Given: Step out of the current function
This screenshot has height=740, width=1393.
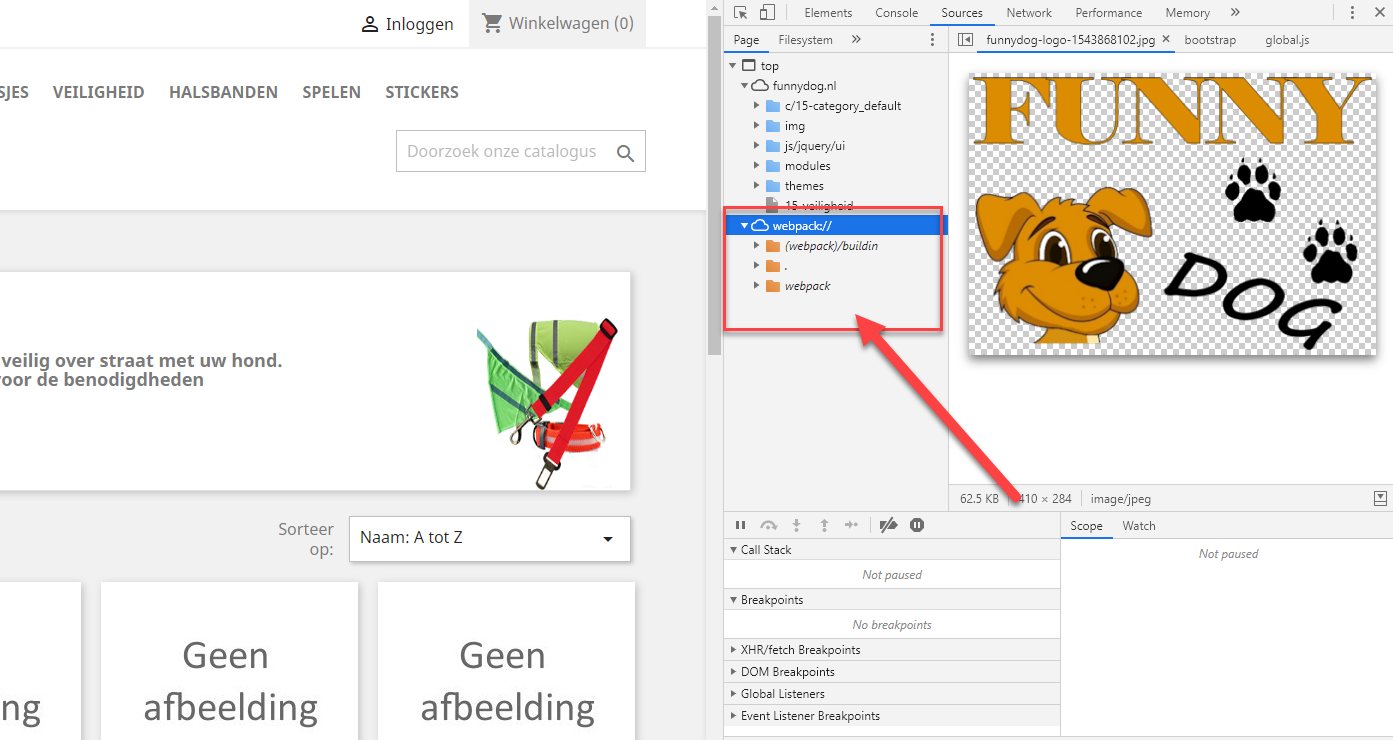Looking at the screenshot, I should click(824, 525).
